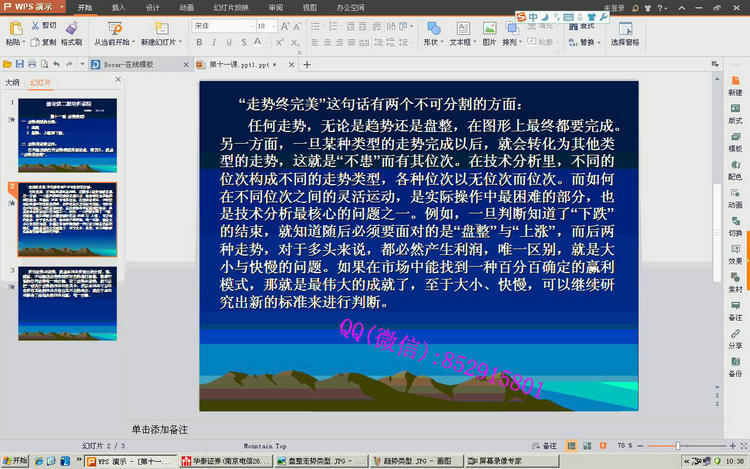Open the 设计 ribbon tab
The height and width of the screenshot is (469, 750).
click(152, 7)
